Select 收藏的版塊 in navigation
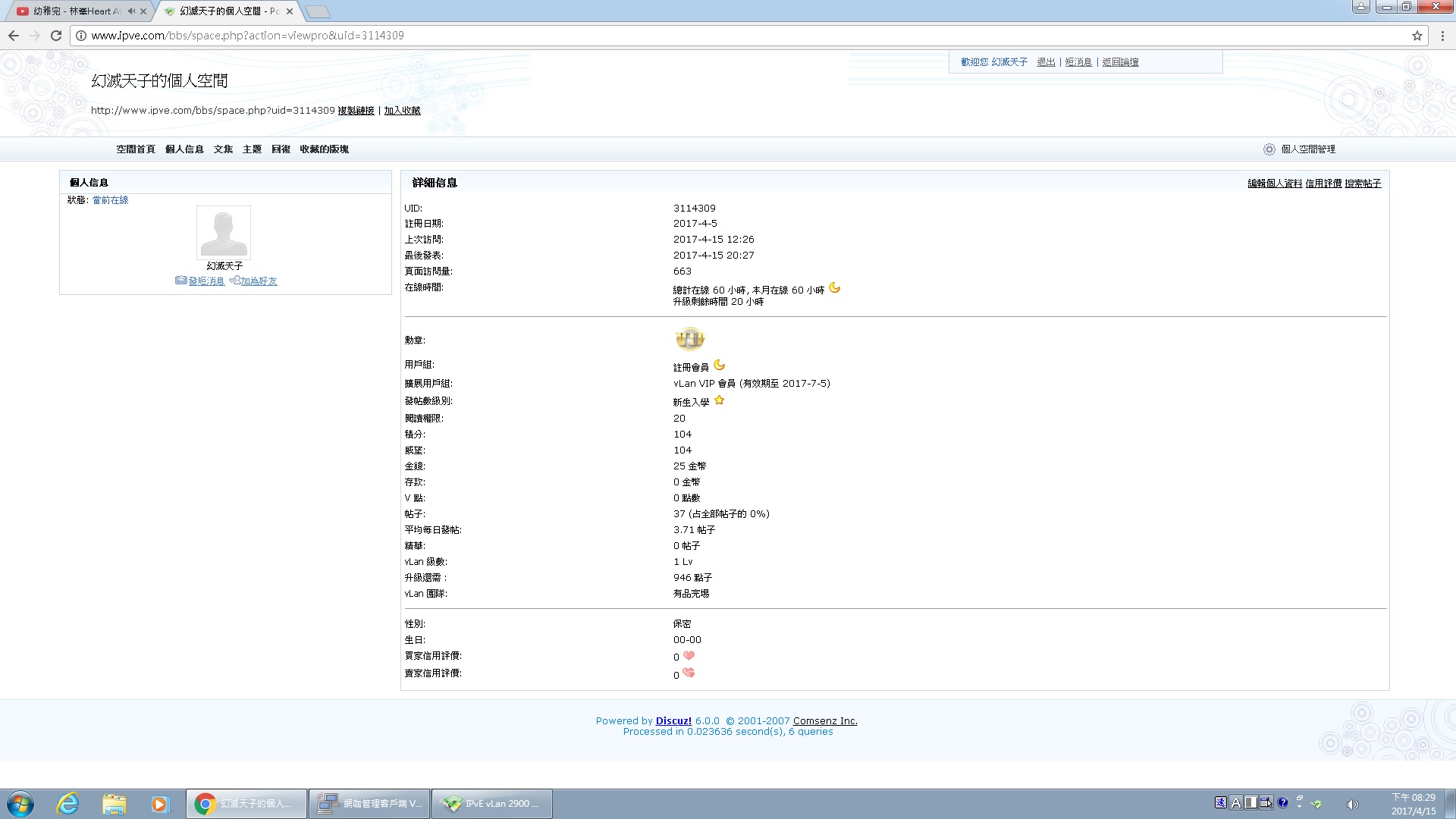The image size is (1456, 819). tap(324, 149)
